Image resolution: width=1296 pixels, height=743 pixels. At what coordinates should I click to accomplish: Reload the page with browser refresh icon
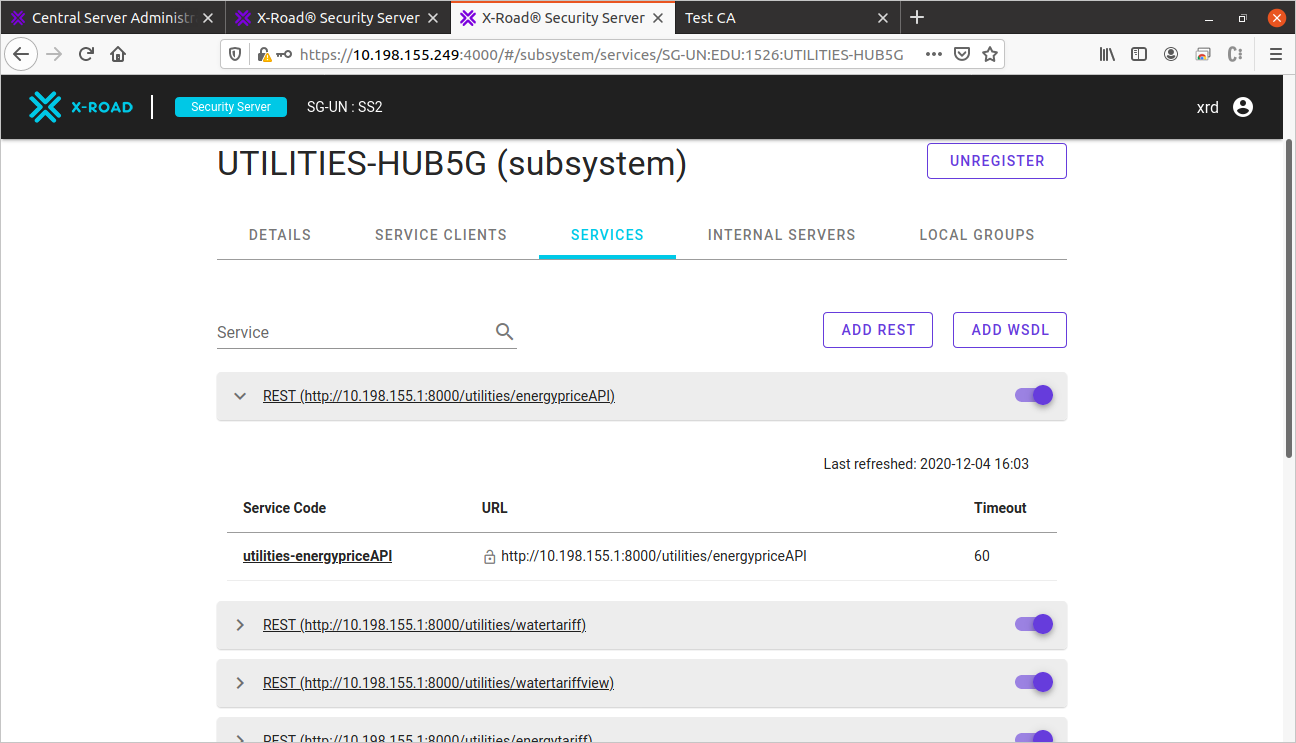[x=87, y=55]
